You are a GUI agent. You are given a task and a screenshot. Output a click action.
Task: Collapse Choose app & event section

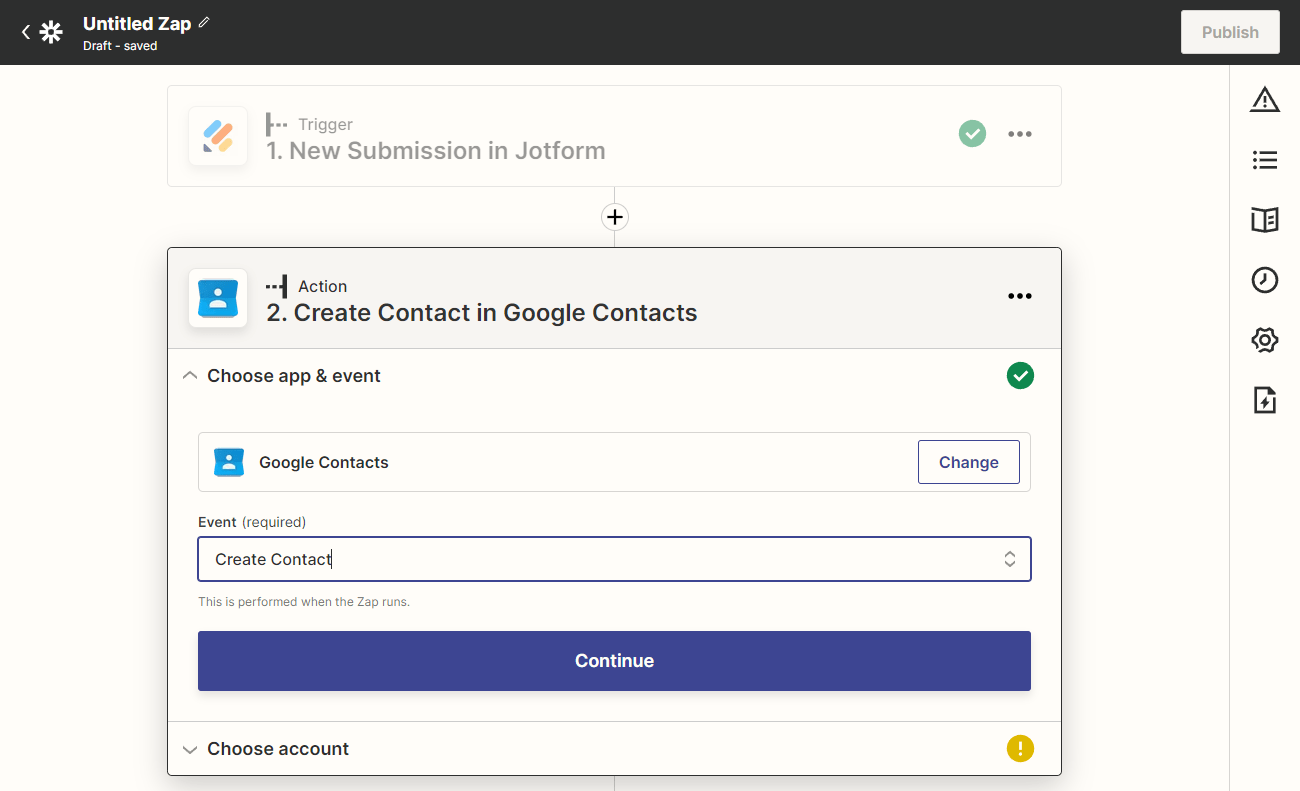190,376
